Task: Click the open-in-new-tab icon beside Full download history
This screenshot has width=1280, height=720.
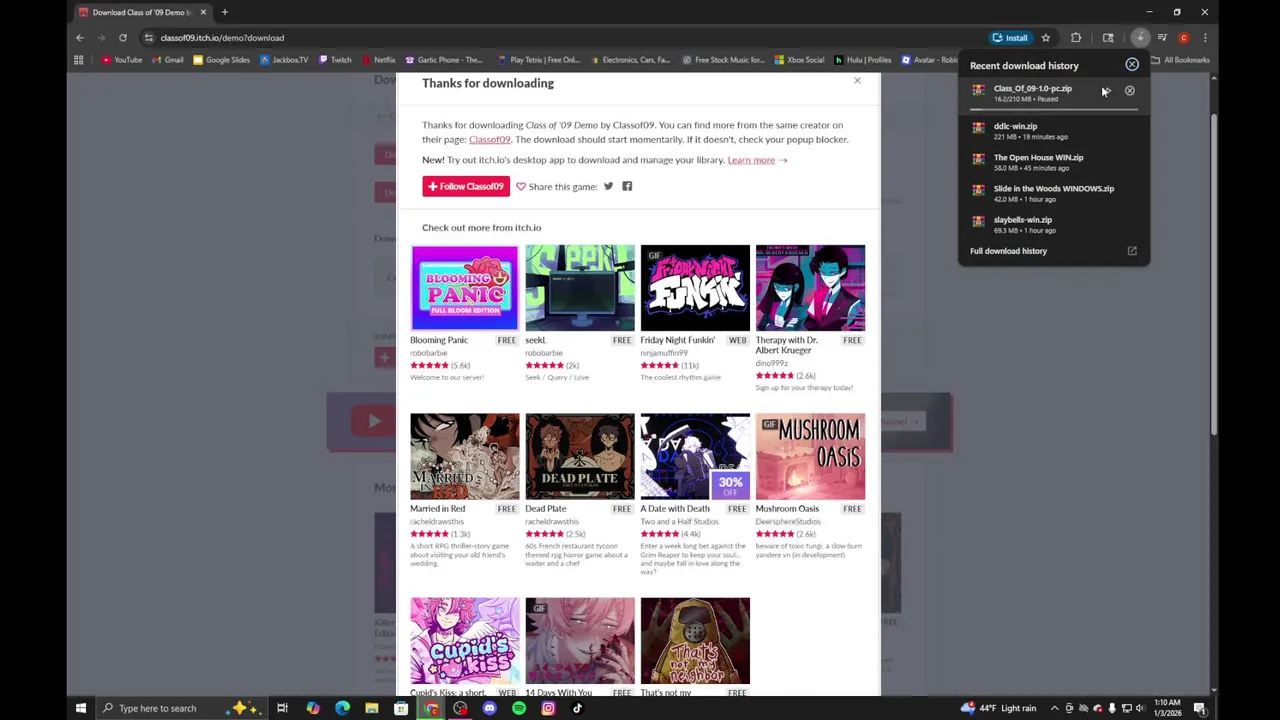Action: tap(1132, 251)
